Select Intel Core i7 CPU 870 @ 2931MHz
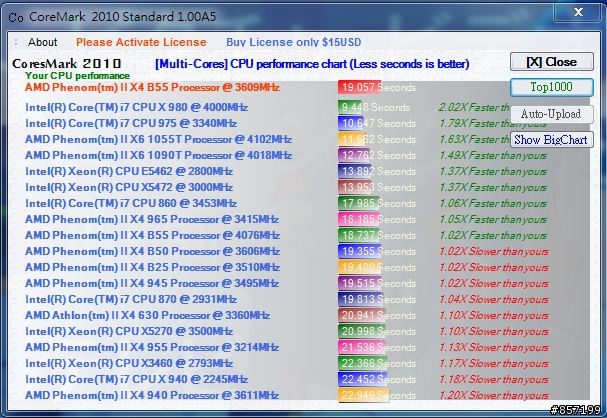 click(131, 299)
